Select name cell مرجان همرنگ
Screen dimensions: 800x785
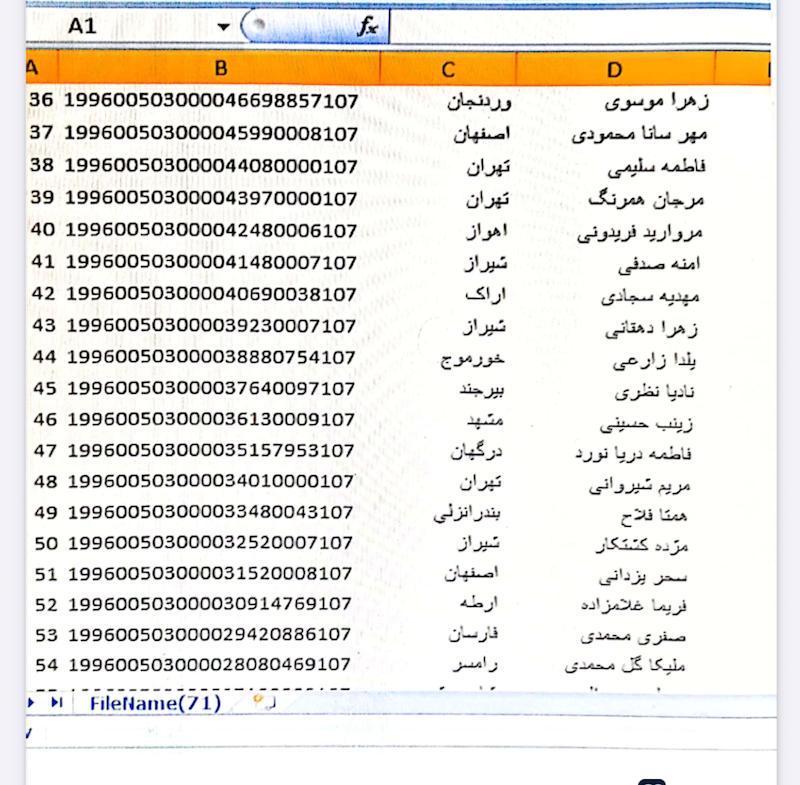point(646,199)
